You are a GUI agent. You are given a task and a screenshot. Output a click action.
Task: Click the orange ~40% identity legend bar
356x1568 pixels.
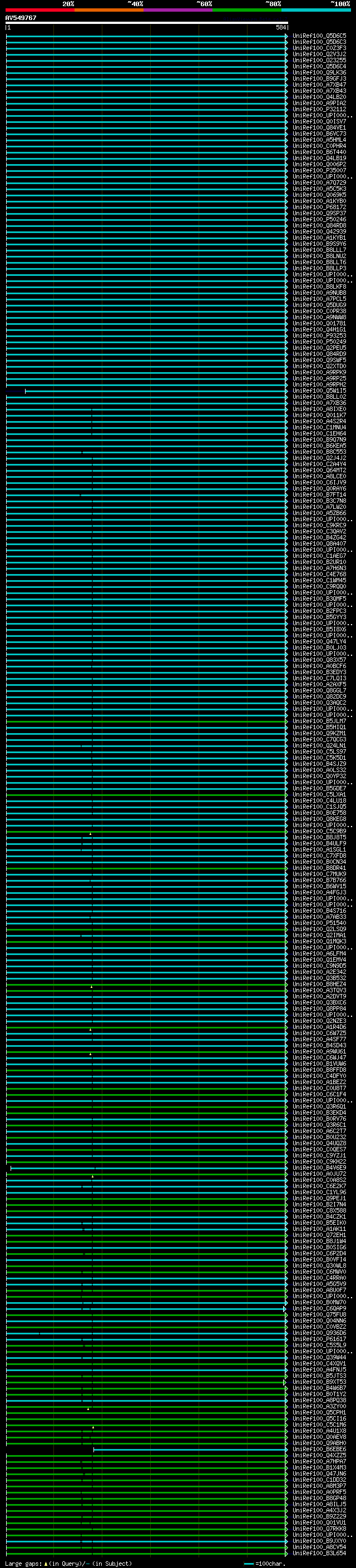point(109,10)
